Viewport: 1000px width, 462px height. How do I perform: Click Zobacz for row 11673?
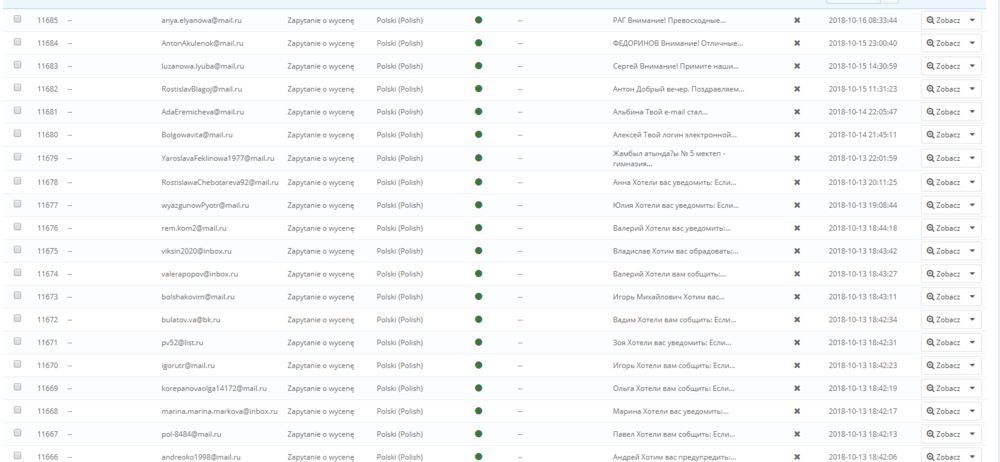[943, 297]
